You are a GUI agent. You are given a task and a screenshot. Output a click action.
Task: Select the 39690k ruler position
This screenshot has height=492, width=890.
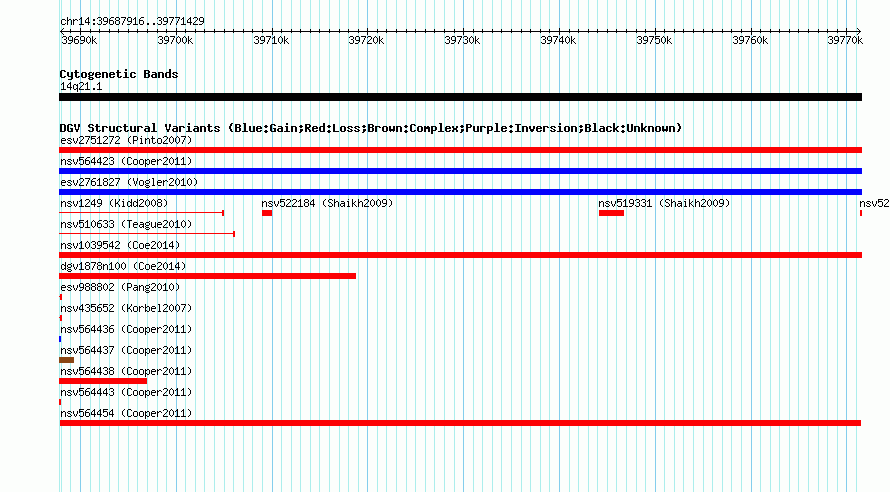point(79,40)
